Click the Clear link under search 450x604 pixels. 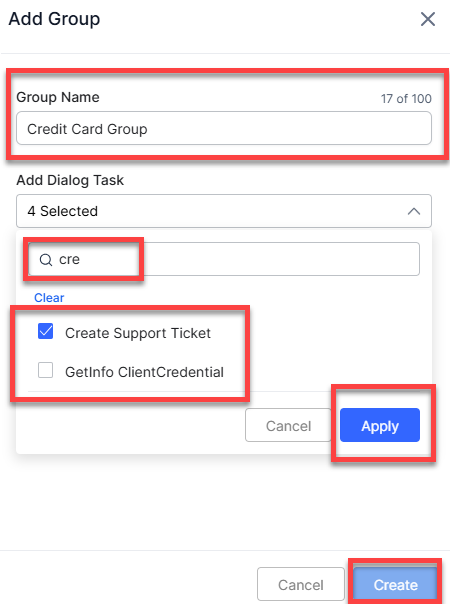coord(49,298)
